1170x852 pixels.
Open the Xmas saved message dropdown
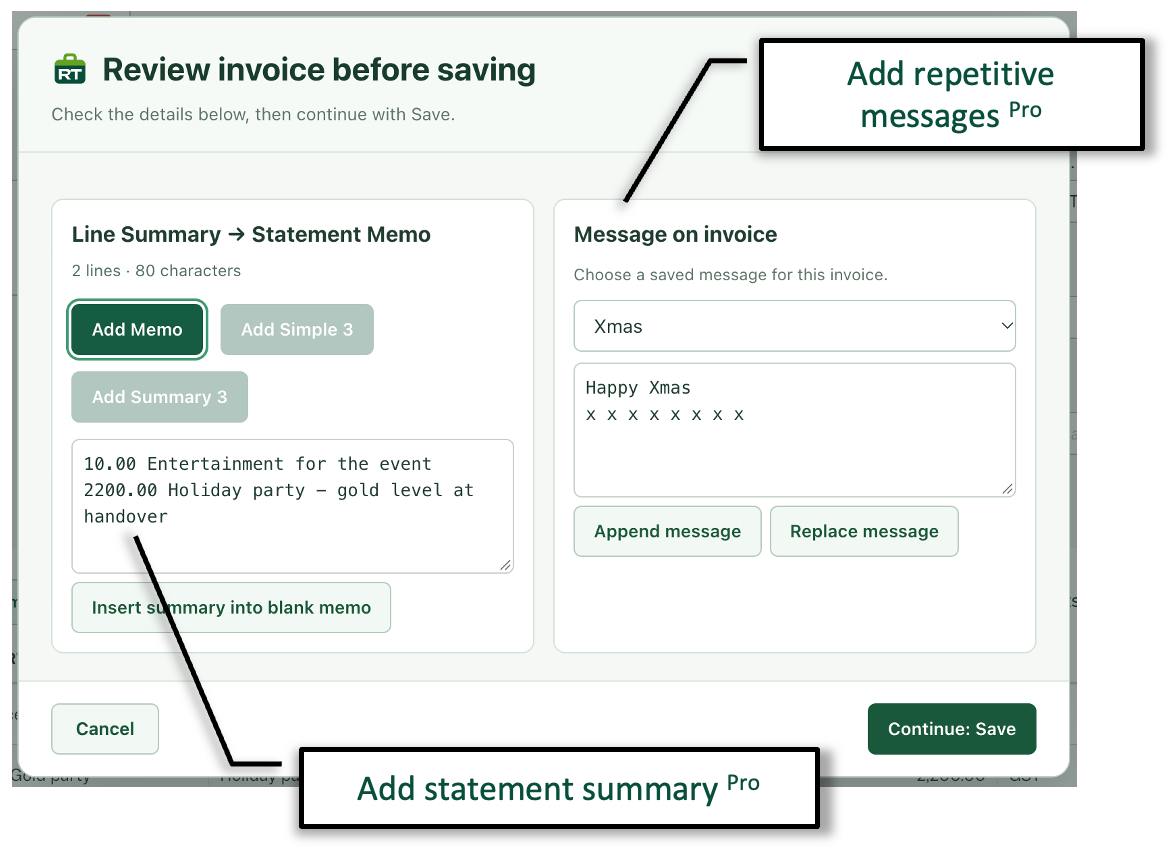795,326
